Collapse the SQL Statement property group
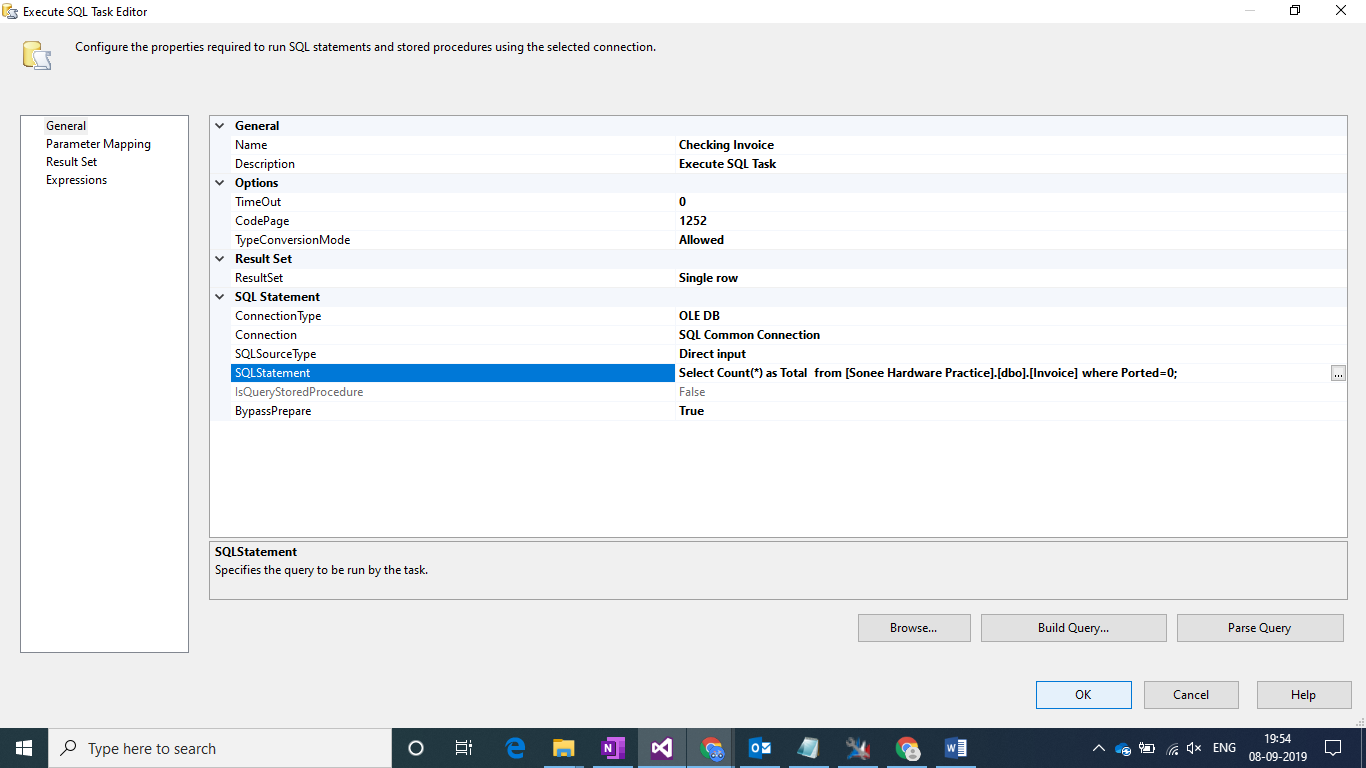The image size is (1366, 768). pos(220,297)
